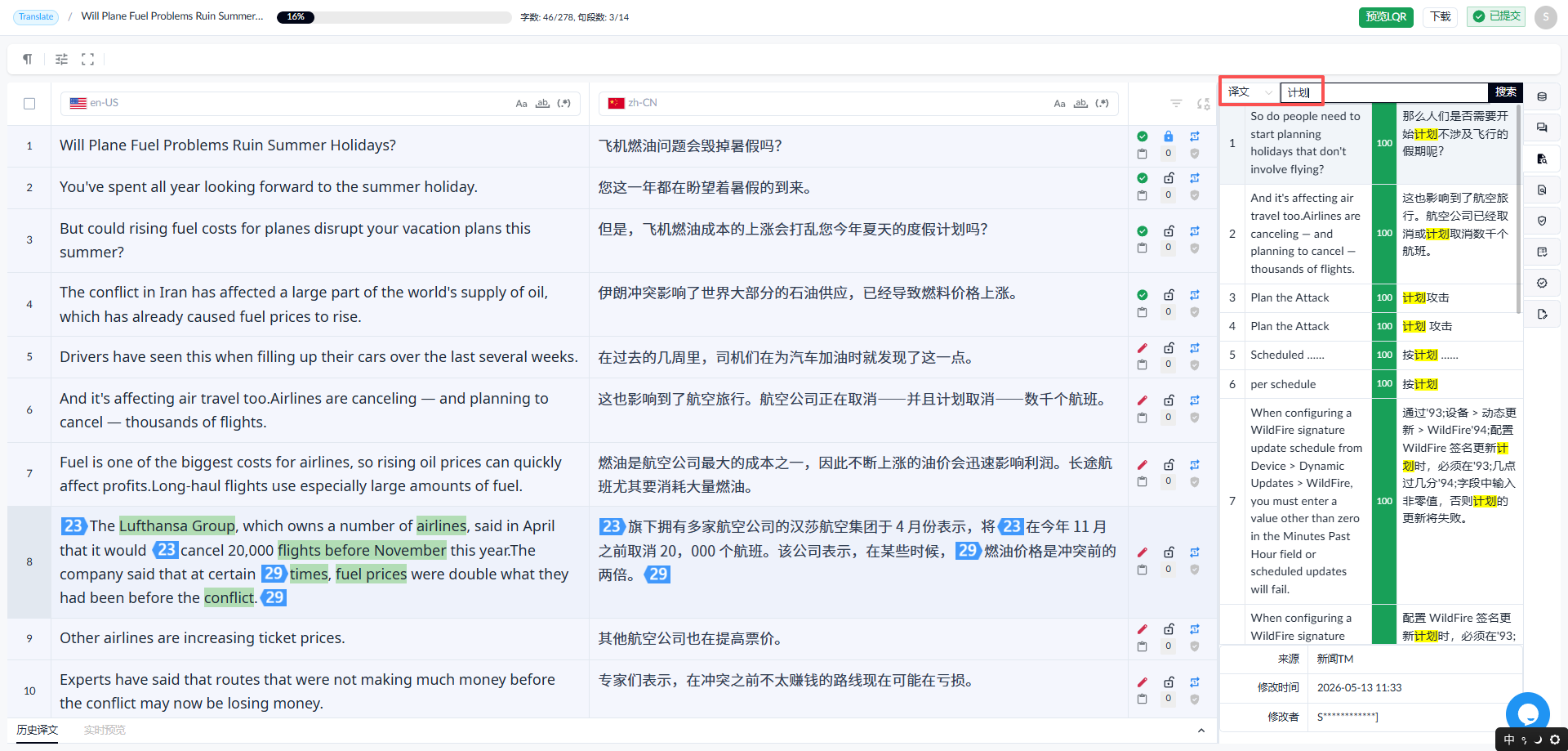Click the sync icon for segment 8
The height and width of the screenshot is (751, 1568).
click(1195, 552)
